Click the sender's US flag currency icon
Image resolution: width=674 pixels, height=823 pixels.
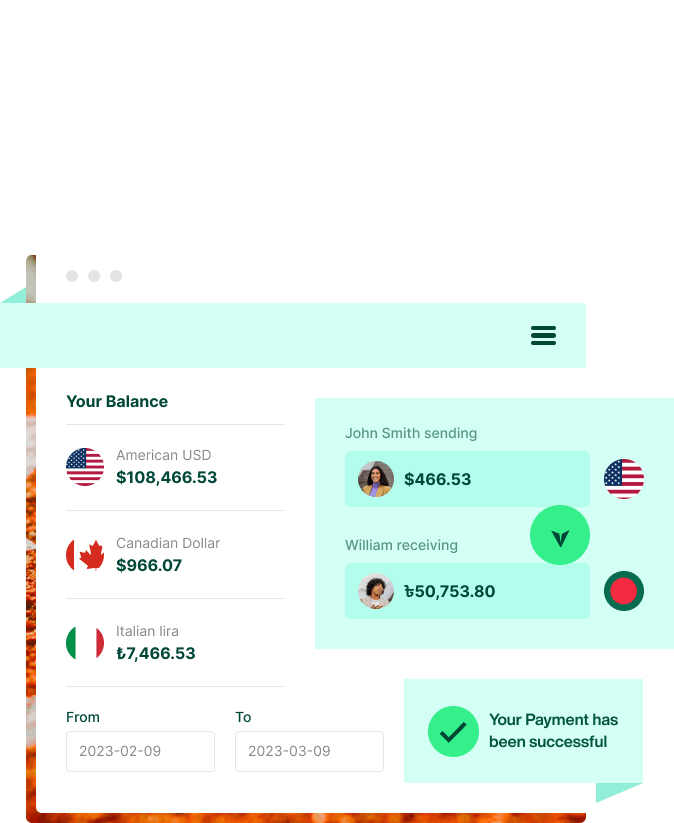click(x=624, y=479)
